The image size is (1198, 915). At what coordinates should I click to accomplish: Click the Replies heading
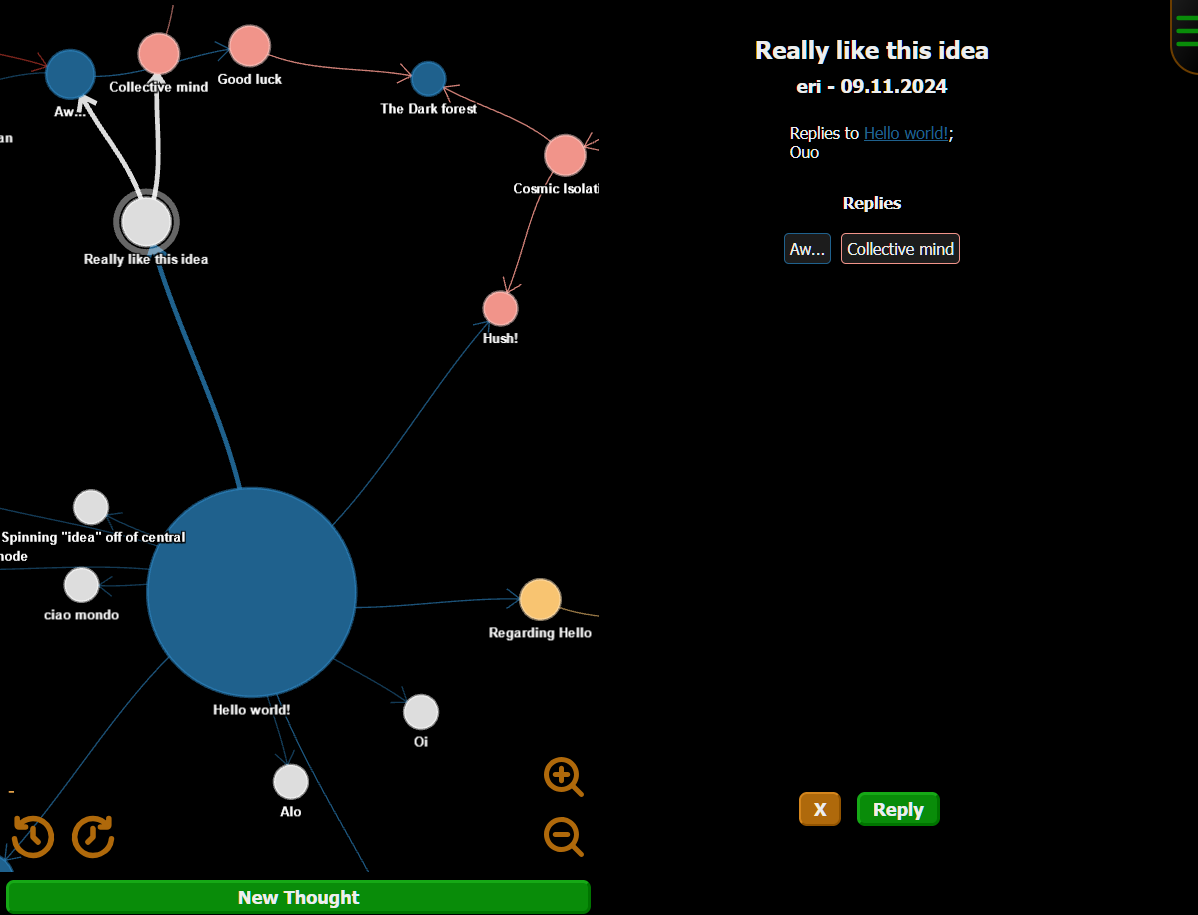pyautogui.click(x=872, y=203)
